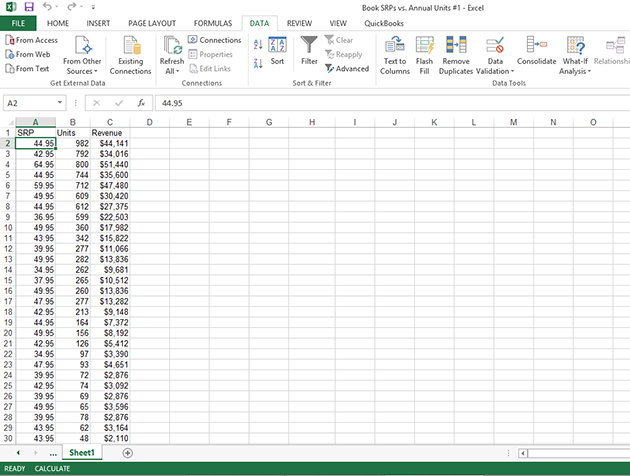Click the Insert Function fx icon
Viewport: 630px width, 476px height.
coord(141,103)
